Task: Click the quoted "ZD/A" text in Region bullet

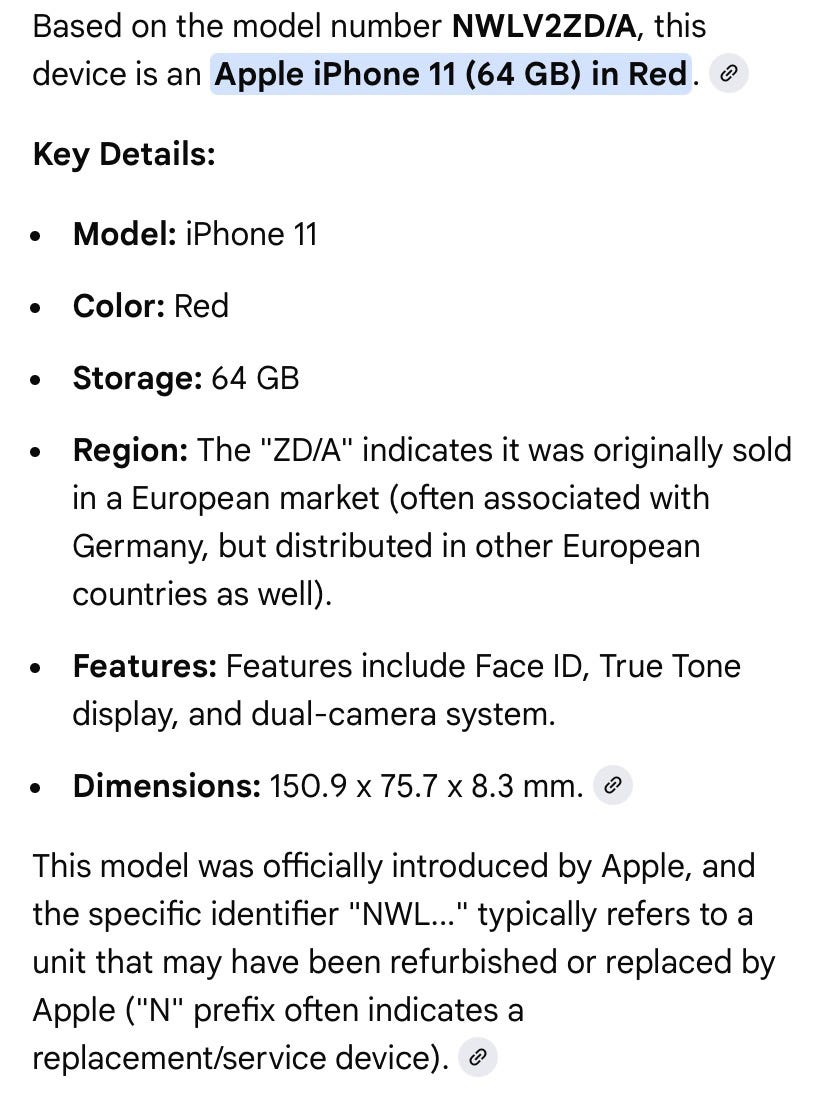Action: (x=307, y=451)
